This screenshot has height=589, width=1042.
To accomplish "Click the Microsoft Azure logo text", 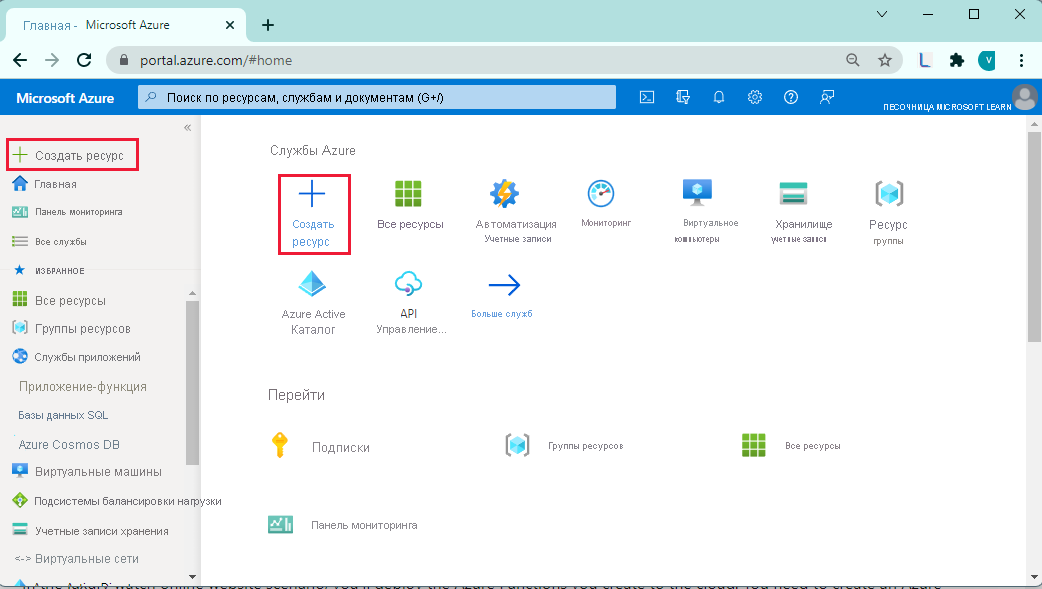I will 65,98.
